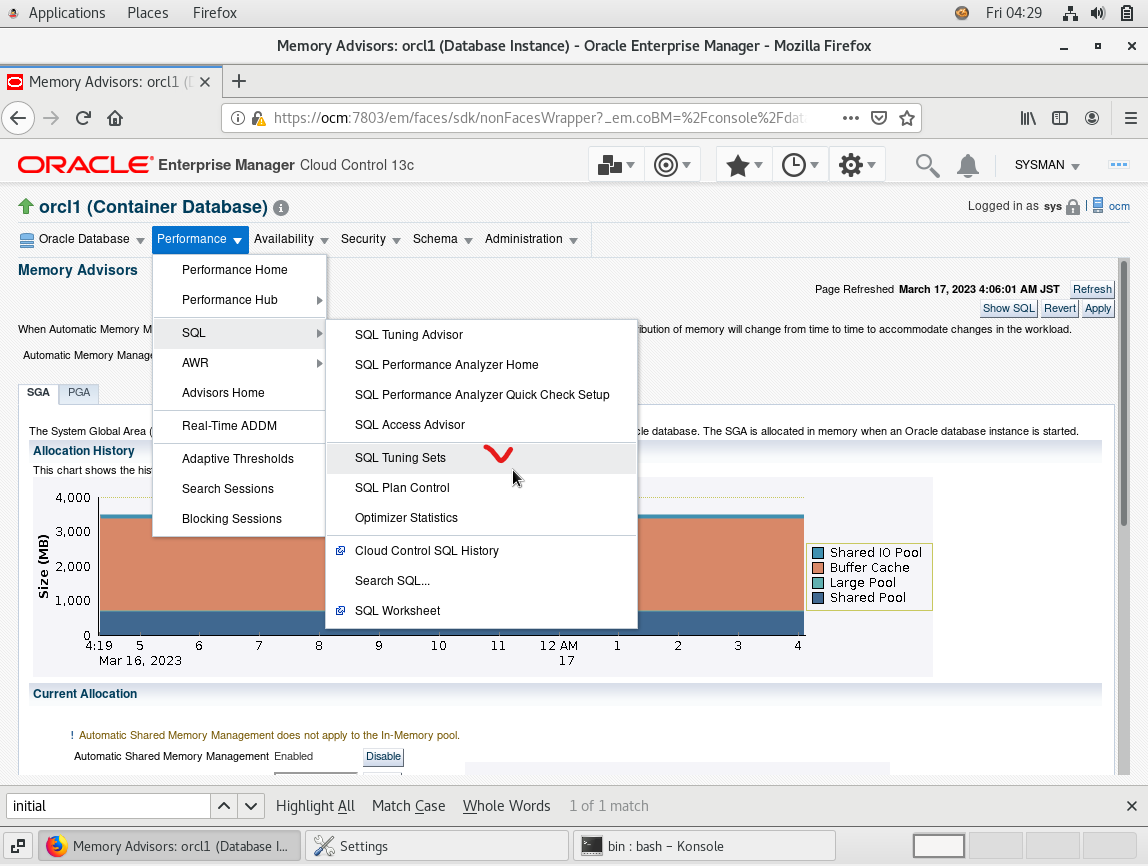Open Advisors Home
The width and height of the screenshot is (1148, 866).
239,393
